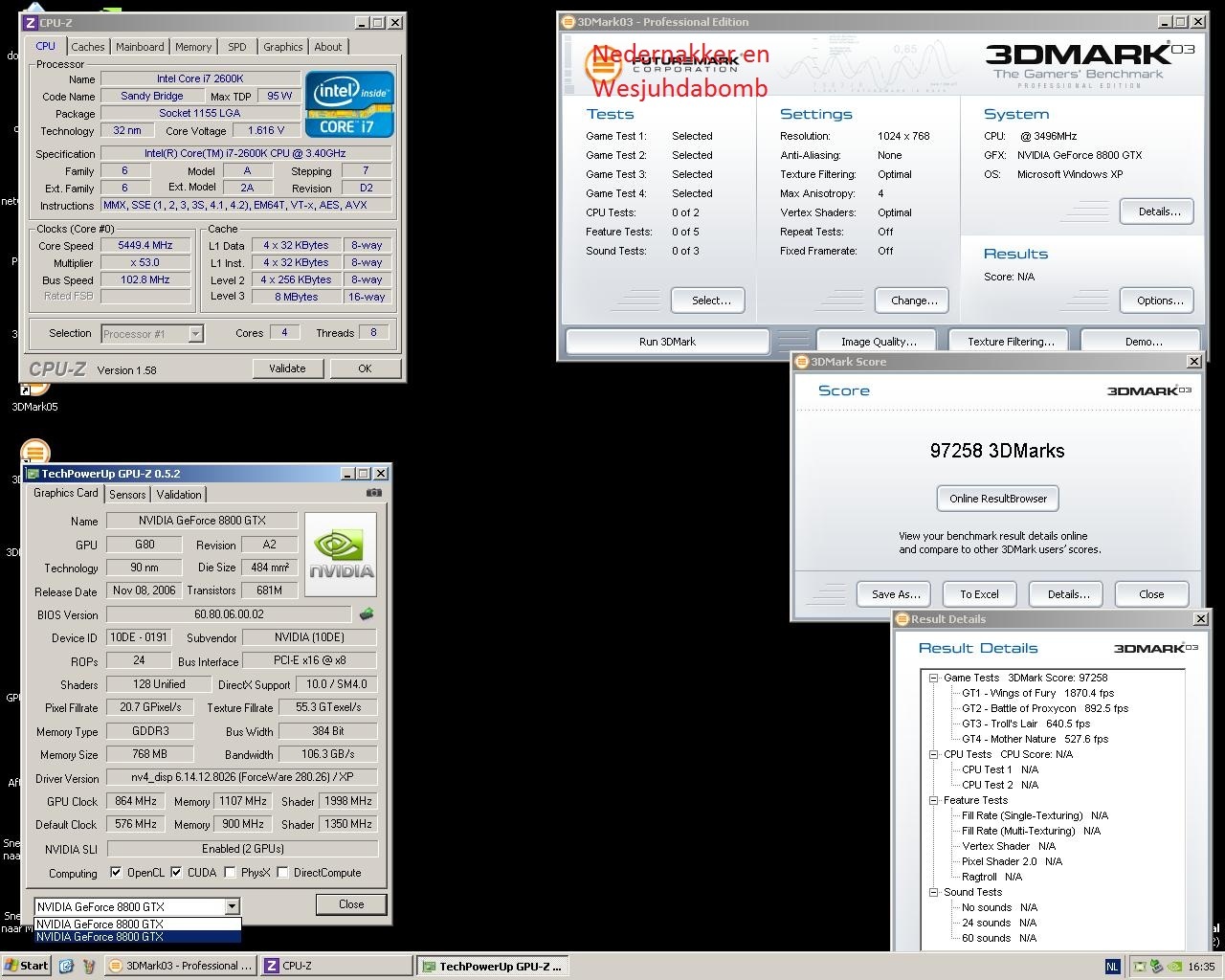Select the Graphics Card tab in GPU-Z
Screen dimensions: 1225x980
click(66, 493)
